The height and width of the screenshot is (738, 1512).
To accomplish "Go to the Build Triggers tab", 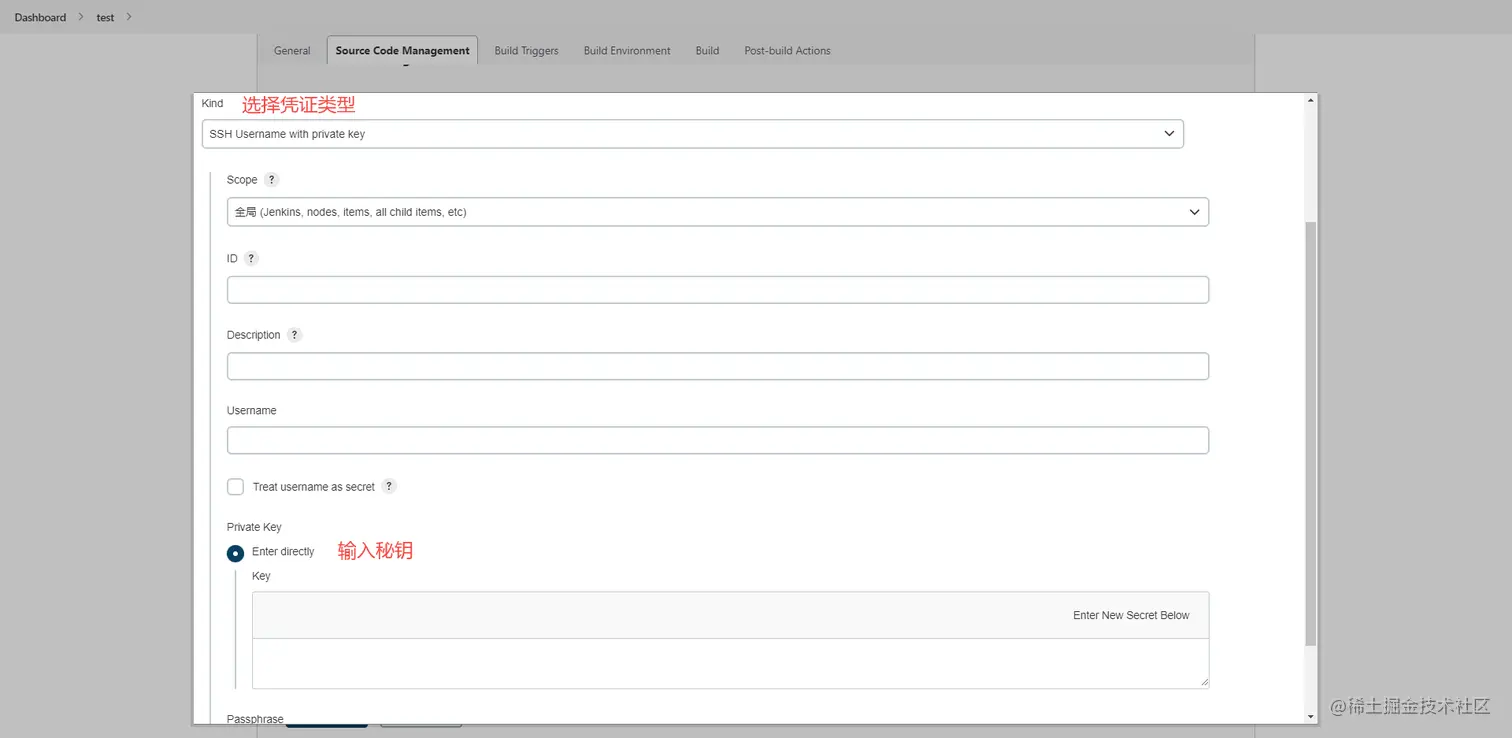I will tap(526, 50).
